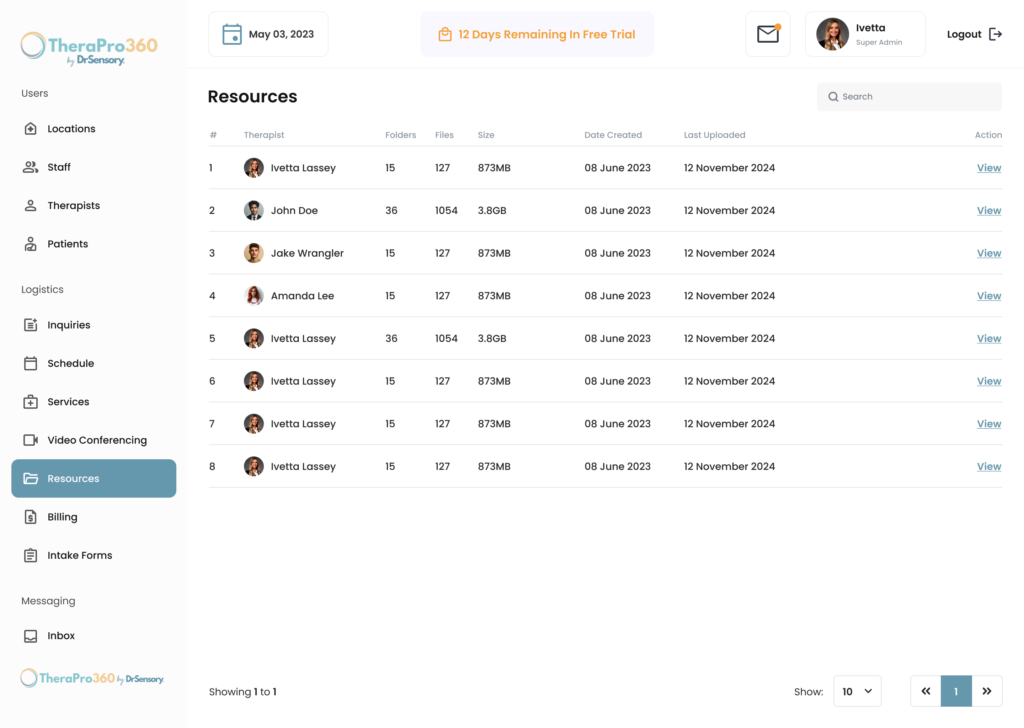Image resolution: width=1024 pixels, height=728 pixels.
Task: Open the Inbox tray icon
Action: [x=31, y=636]
